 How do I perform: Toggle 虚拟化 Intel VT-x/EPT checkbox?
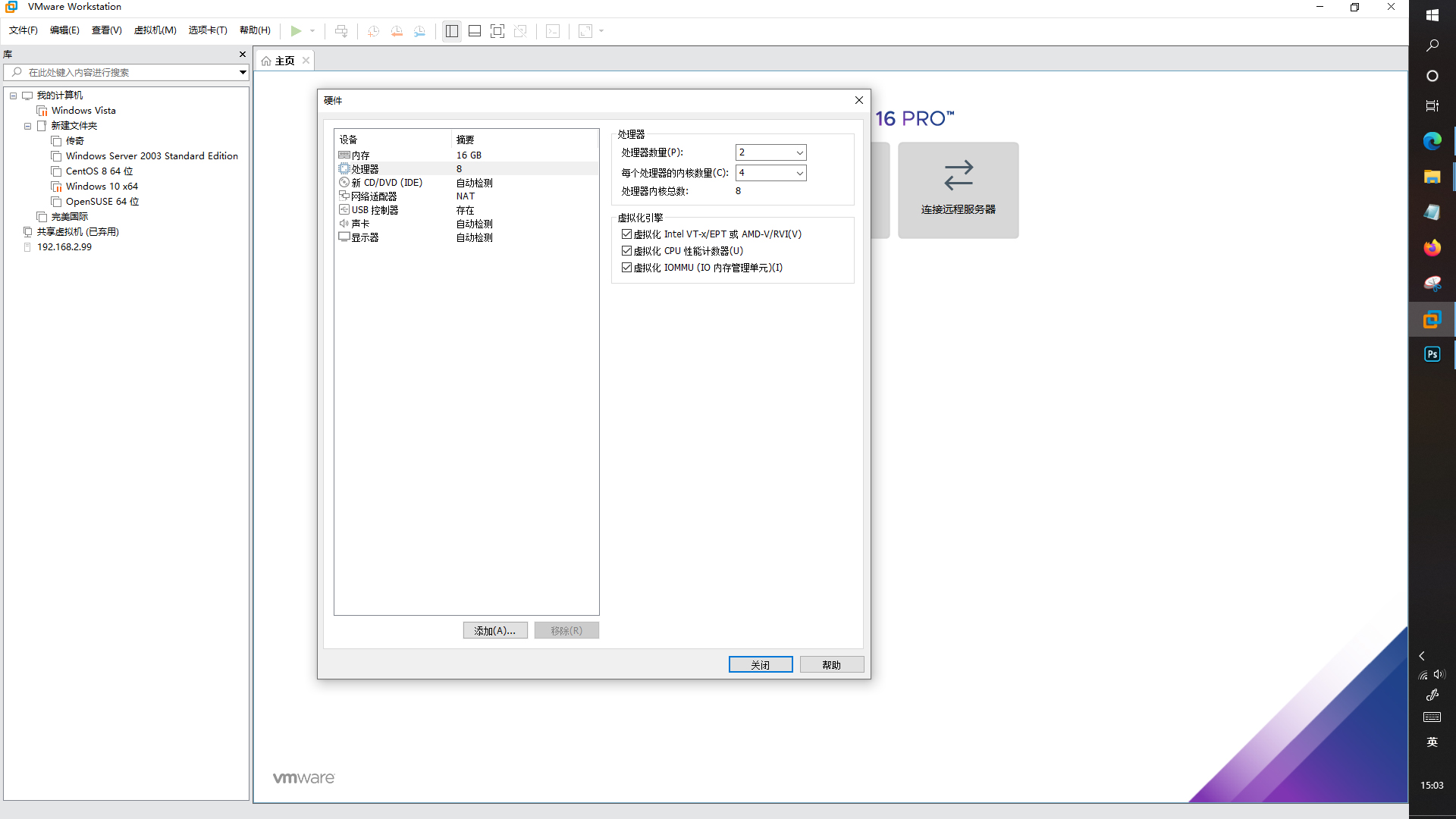click(626, 234)
